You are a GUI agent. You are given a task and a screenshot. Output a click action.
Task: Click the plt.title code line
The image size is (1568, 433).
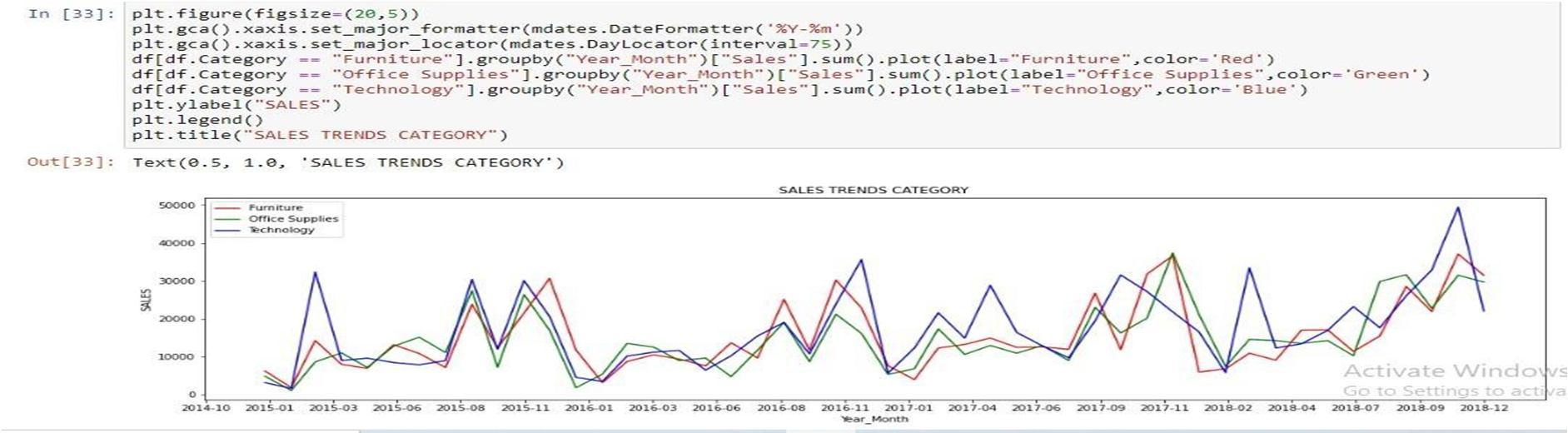[x=320, y=135]
